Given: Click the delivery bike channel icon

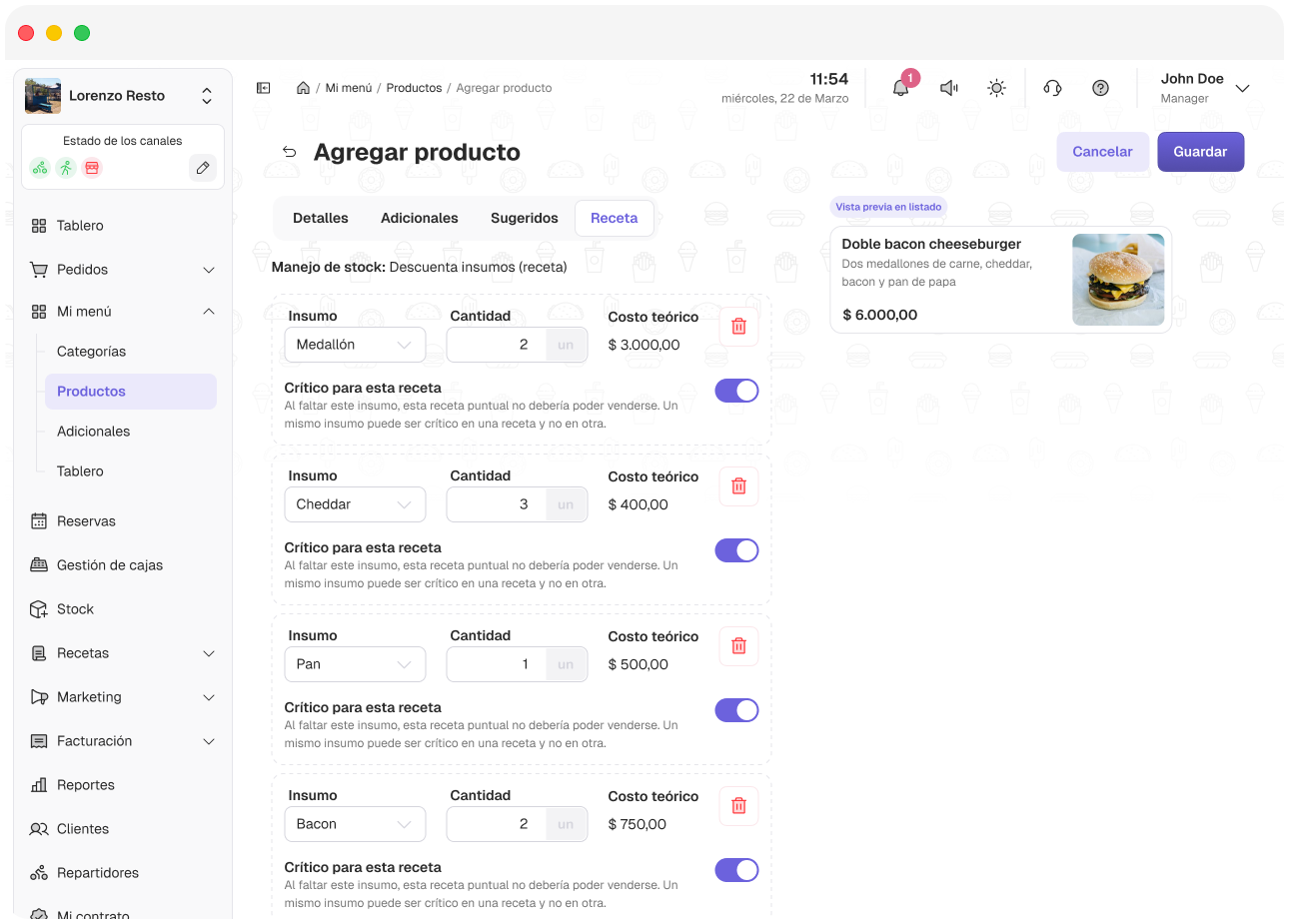Looking at the screenshot, I should pos(40,168).
